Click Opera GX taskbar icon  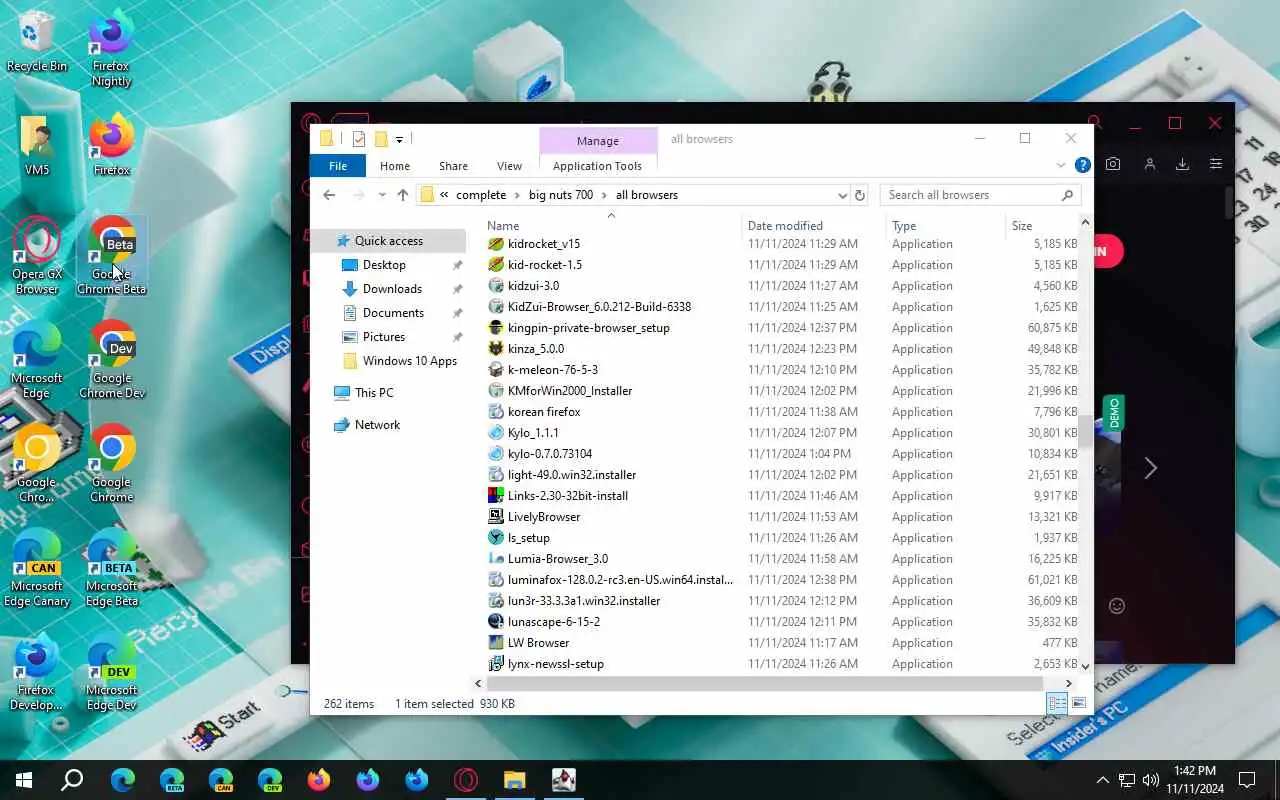click(x=466, y=780)
